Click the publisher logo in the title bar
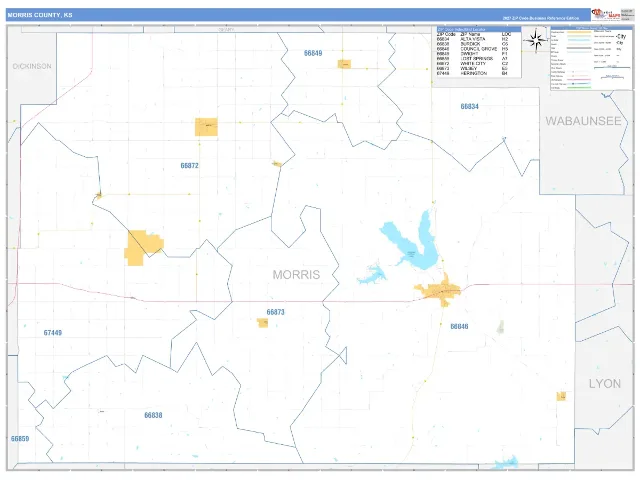This screenshot has width=640, height=480. [x=606, y=14]
